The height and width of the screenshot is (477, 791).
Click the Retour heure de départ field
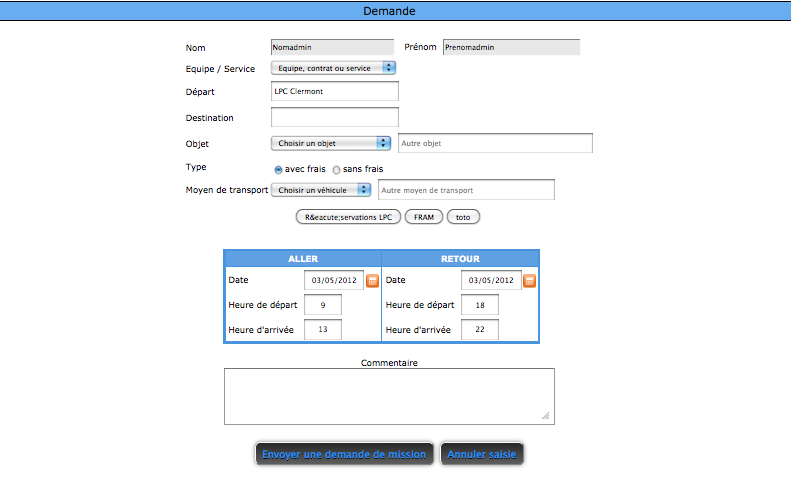coord(479,305)
